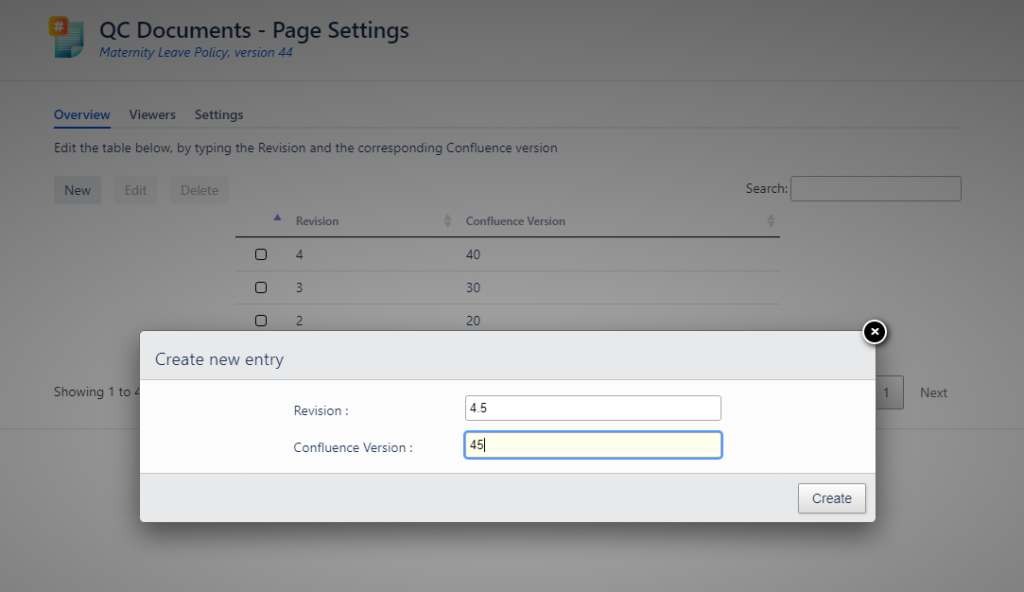The image size is (1024, 592).
Task: Check the box next to Revision 2
Action: click(x=261, y=321)
